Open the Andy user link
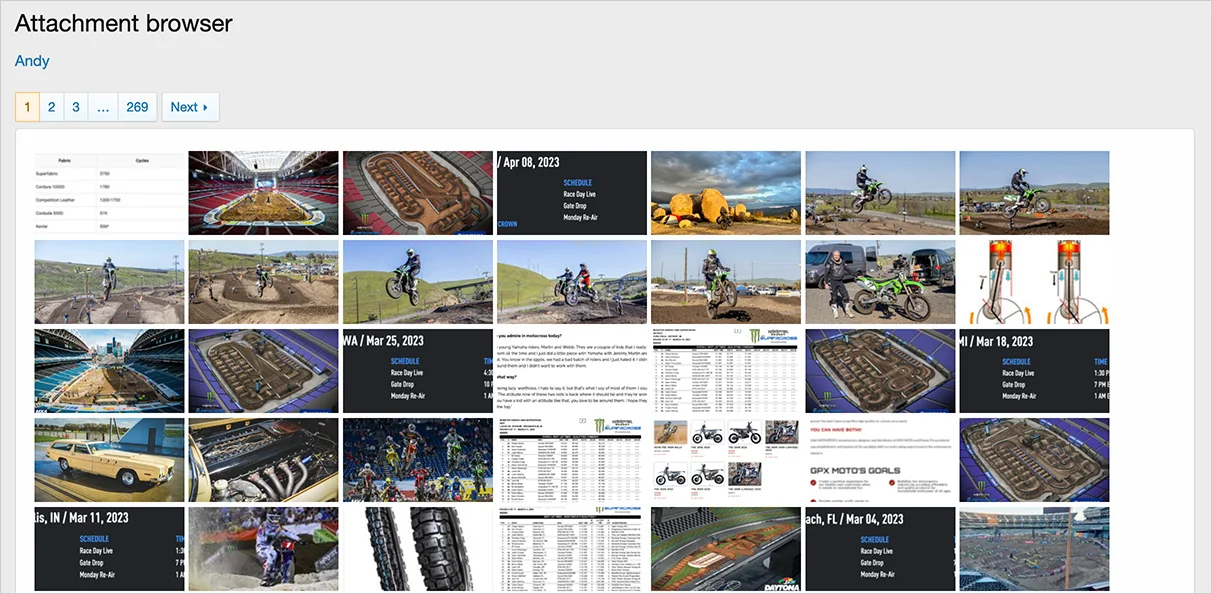 tap(32, 61)
